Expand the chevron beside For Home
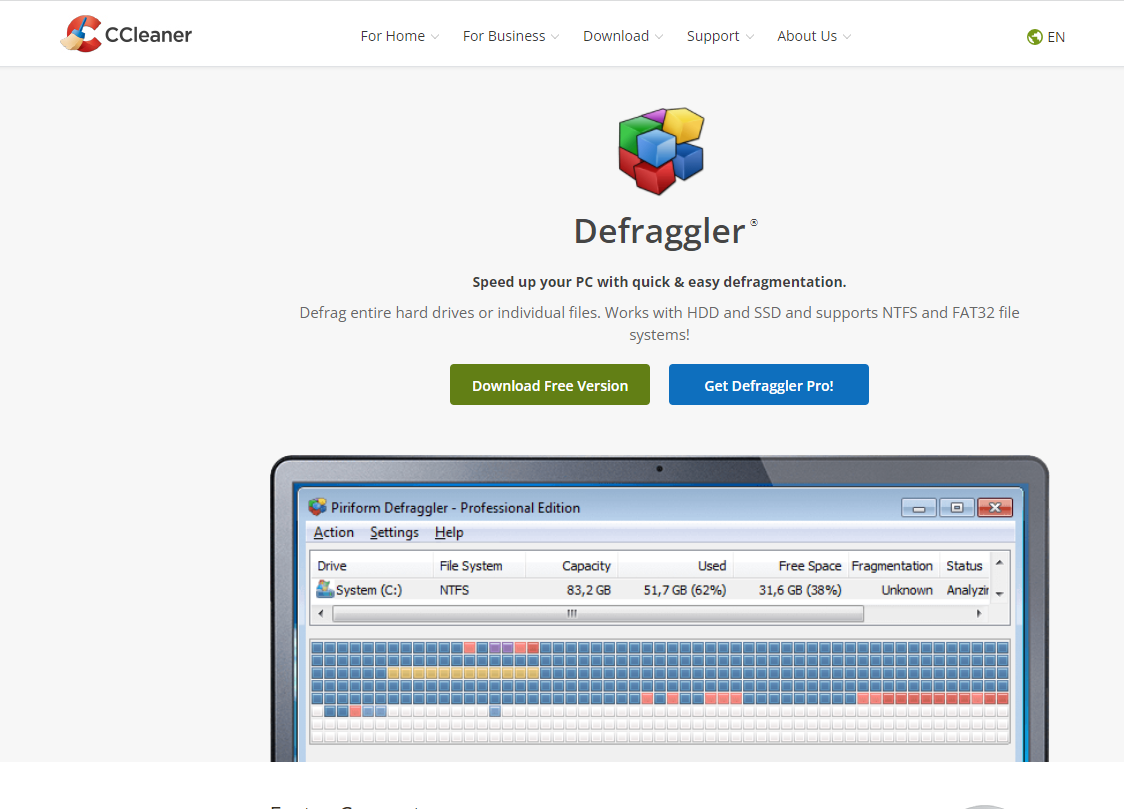The height and width of the screenshot is (809, 1124). point(435,37)
